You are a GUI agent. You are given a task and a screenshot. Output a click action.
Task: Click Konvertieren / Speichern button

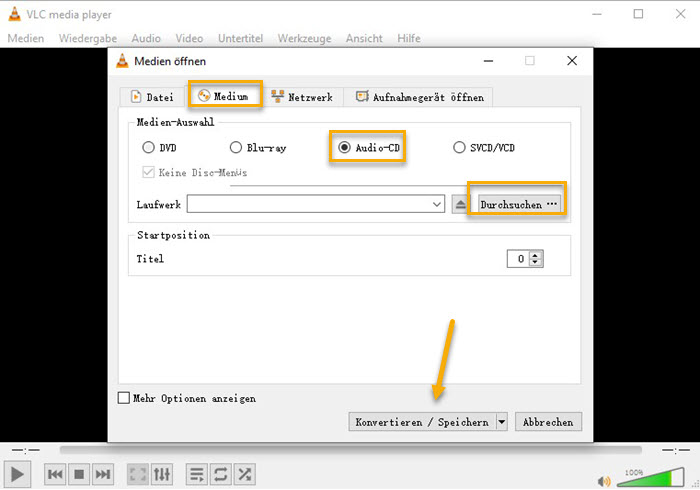pyautogui.click(x=422, y=422)
